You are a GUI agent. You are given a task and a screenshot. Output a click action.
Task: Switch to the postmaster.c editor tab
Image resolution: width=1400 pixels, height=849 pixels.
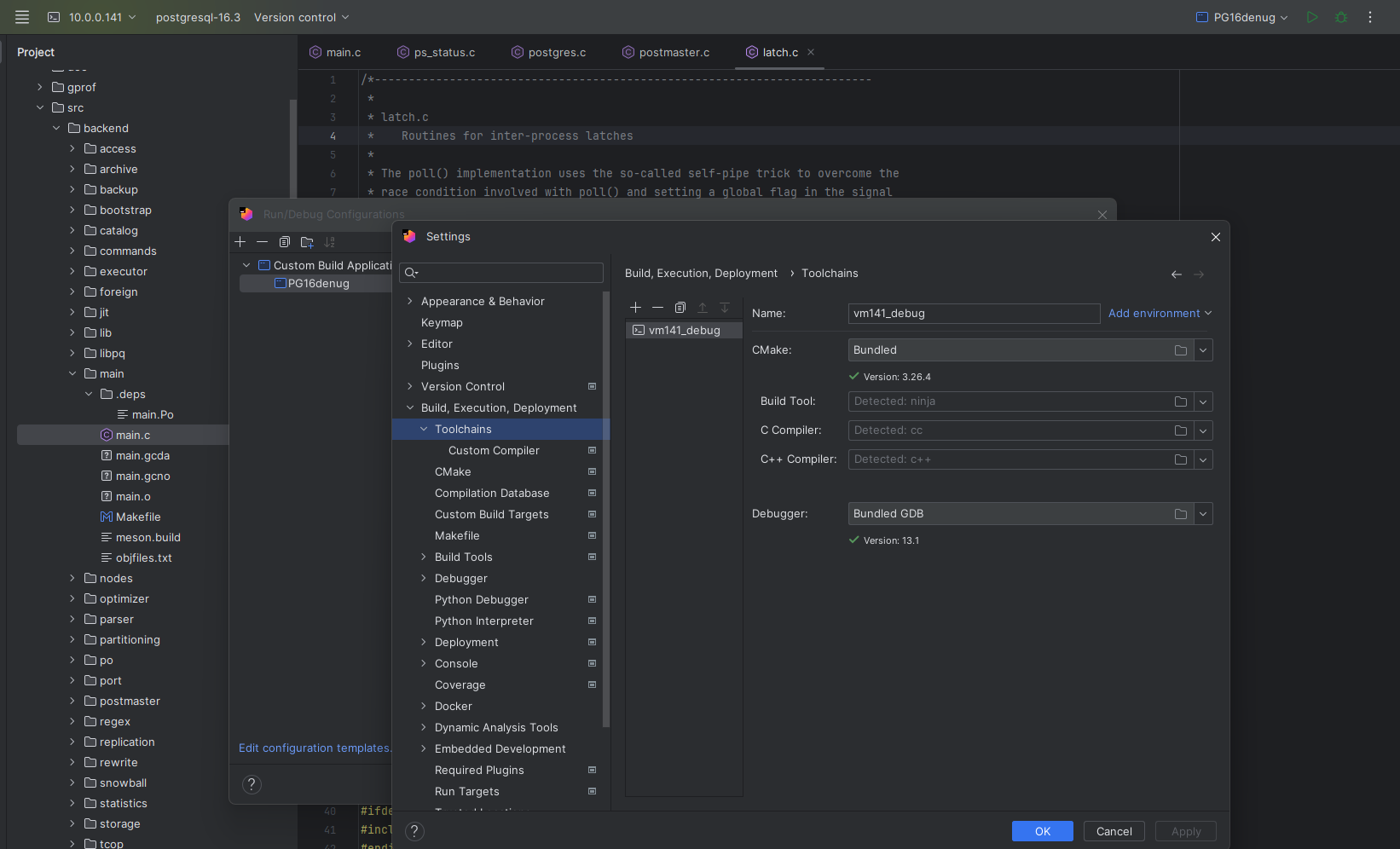click(x=666, y=52)
